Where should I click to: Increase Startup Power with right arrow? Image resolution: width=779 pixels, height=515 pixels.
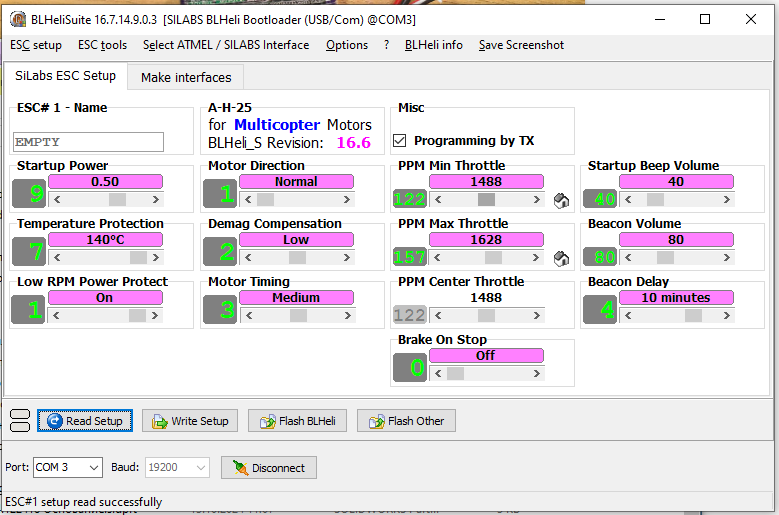click(x=156, y=200)
